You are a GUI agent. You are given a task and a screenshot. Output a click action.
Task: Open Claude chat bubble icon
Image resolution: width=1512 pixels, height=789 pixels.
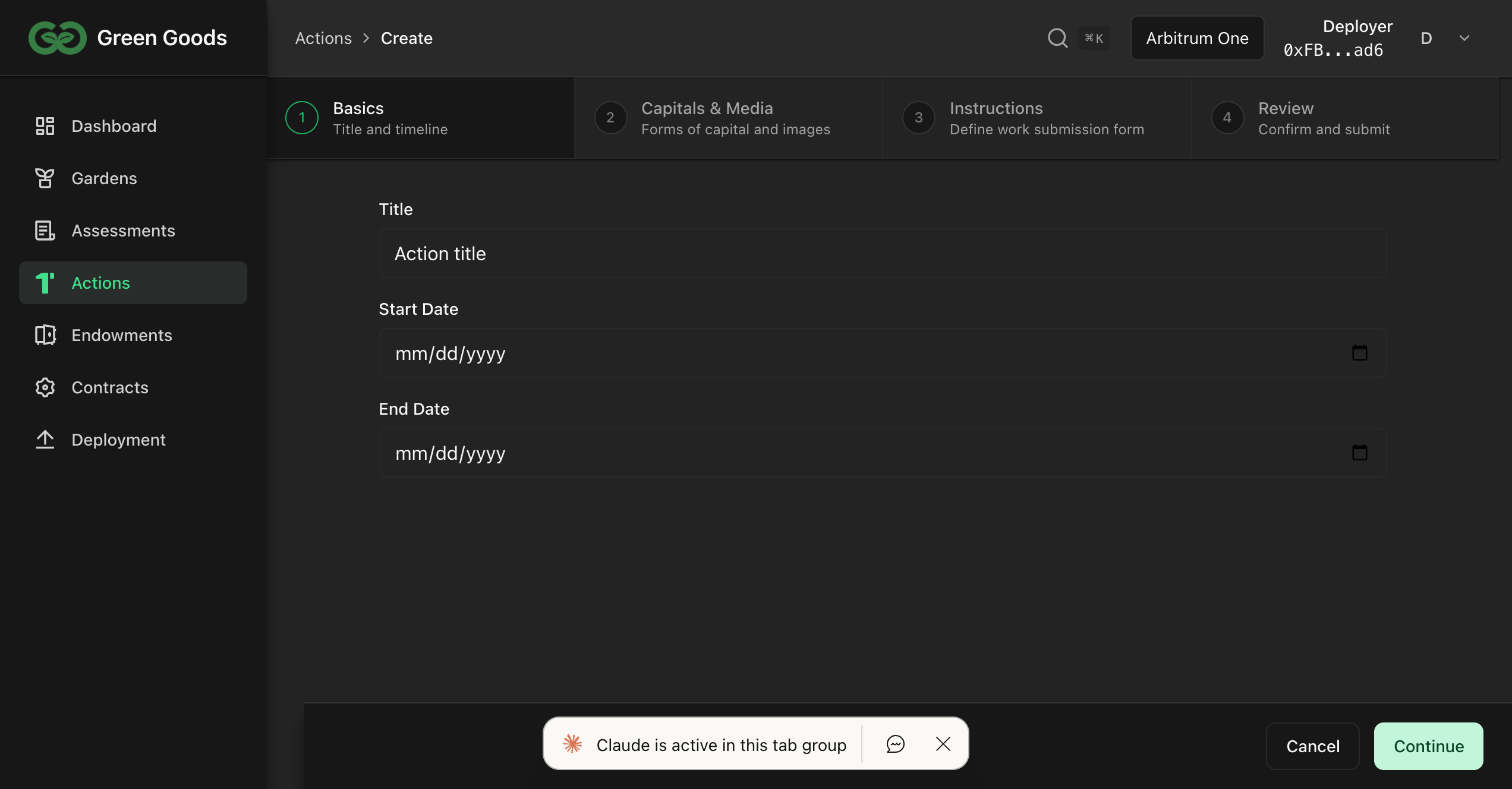pyautogui.click(x=895, y=744)
